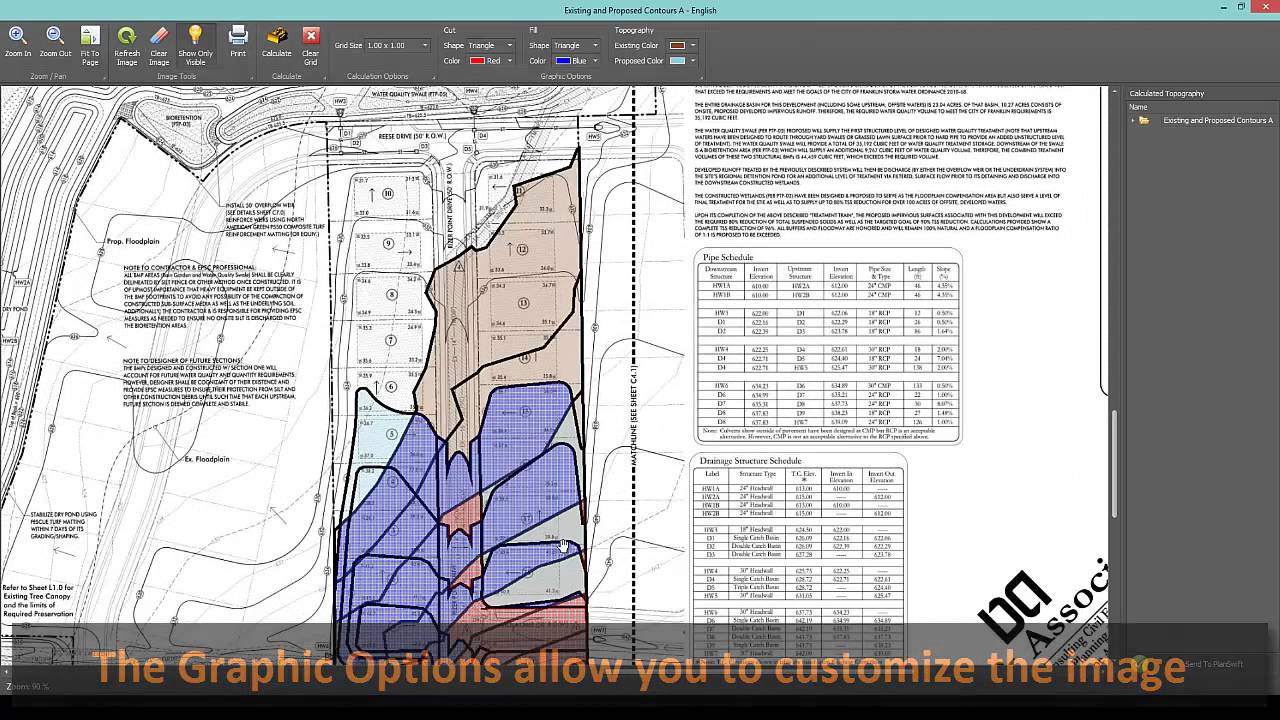This screenshot has height=720, width=1280.
Task: Select the Clear Image eraser tool
Action: (x=159, y=45)
